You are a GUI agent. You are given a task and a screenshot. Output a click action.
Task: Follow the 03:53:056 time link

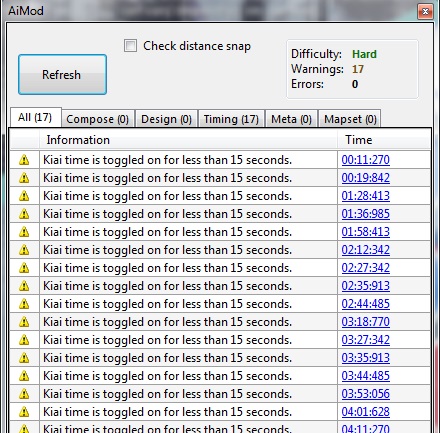click(366, 394)
